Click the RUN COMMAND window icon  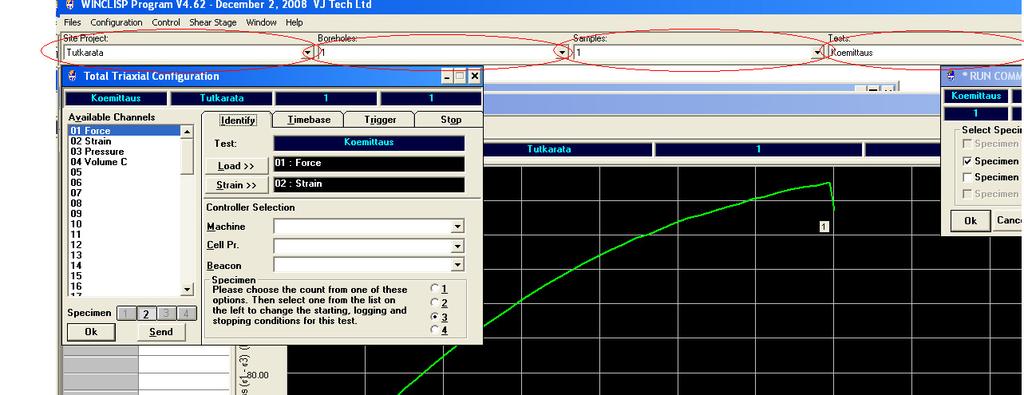pyautogui.click(x=953, y=76)
